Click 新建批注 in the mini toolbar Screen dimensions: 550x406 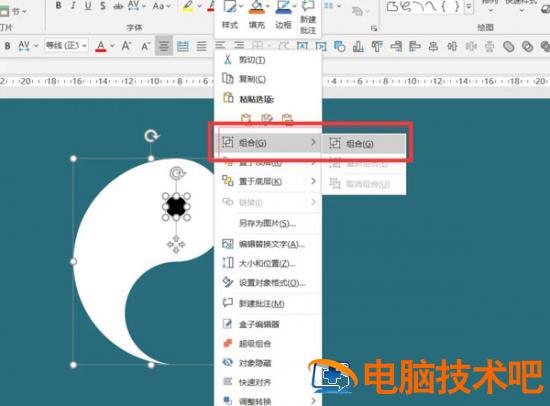tap(308, 18)
